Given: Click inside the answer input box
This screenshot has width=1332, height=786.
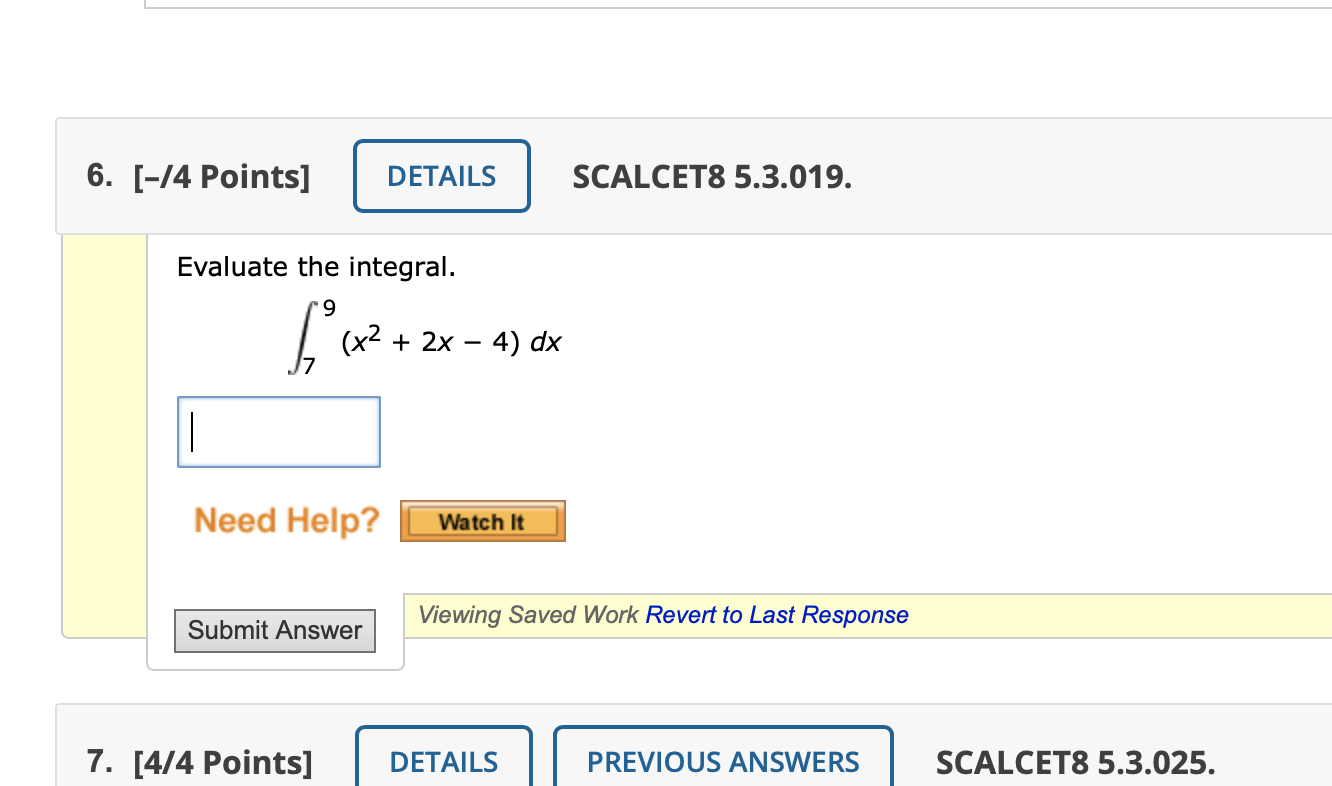Looking at the screenshot, I should click(278, 431).
